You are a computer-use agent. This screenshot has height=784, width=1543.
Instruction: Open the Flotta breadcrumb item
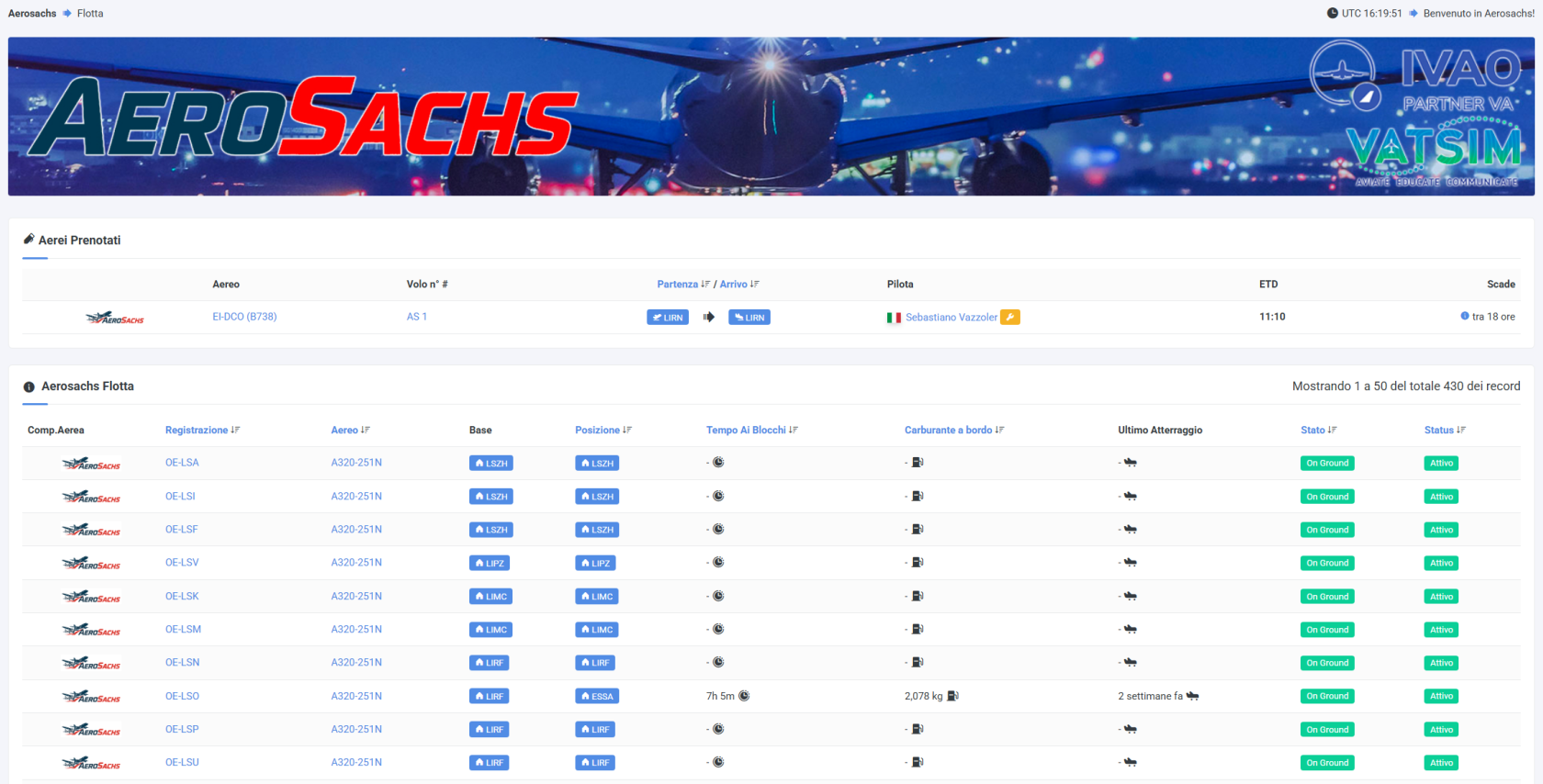tap(90, 14)
